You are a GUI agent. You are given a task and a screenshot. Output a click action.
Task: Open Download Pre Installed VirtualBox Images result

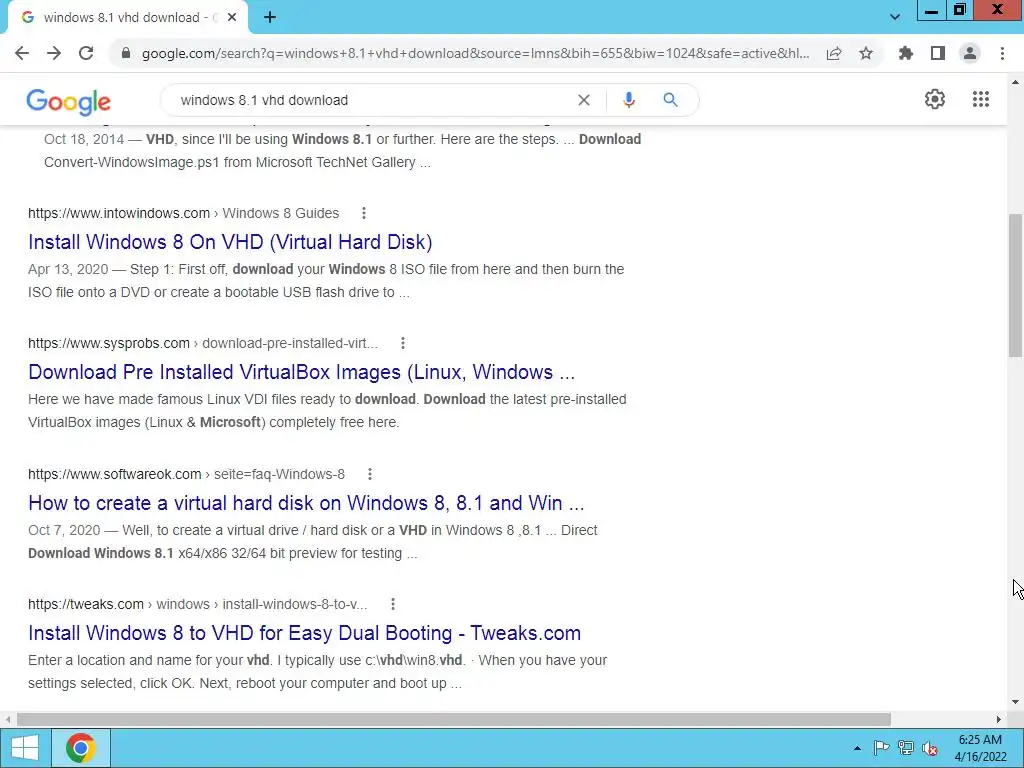pyautogui.click(x=302, y=372)
